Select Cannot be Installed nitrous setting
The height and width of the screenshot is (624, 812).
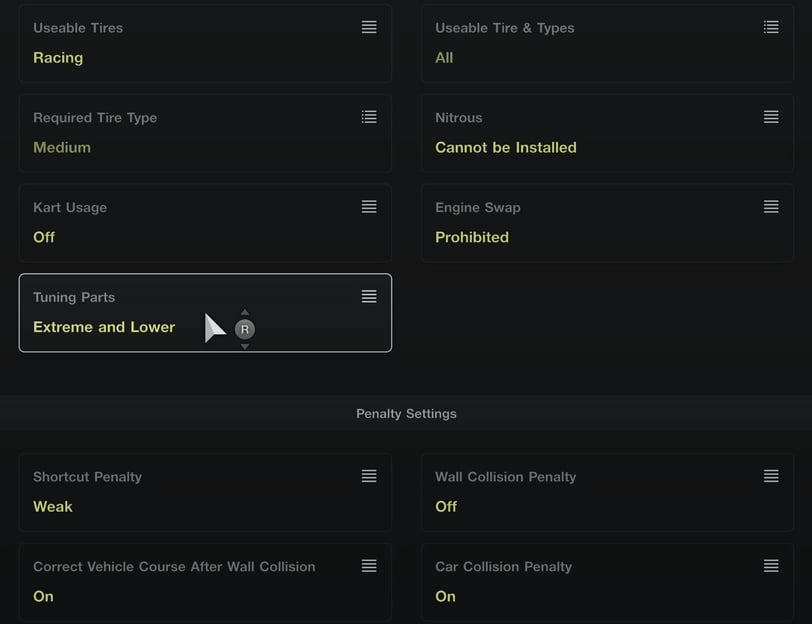(505, 148)
